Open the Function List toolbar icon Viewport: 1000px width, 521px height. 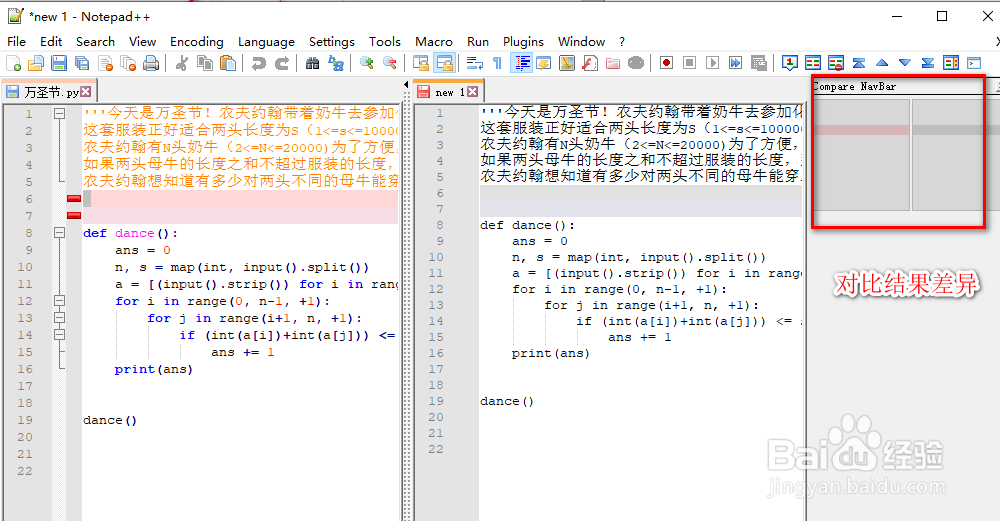click(590, 62)
